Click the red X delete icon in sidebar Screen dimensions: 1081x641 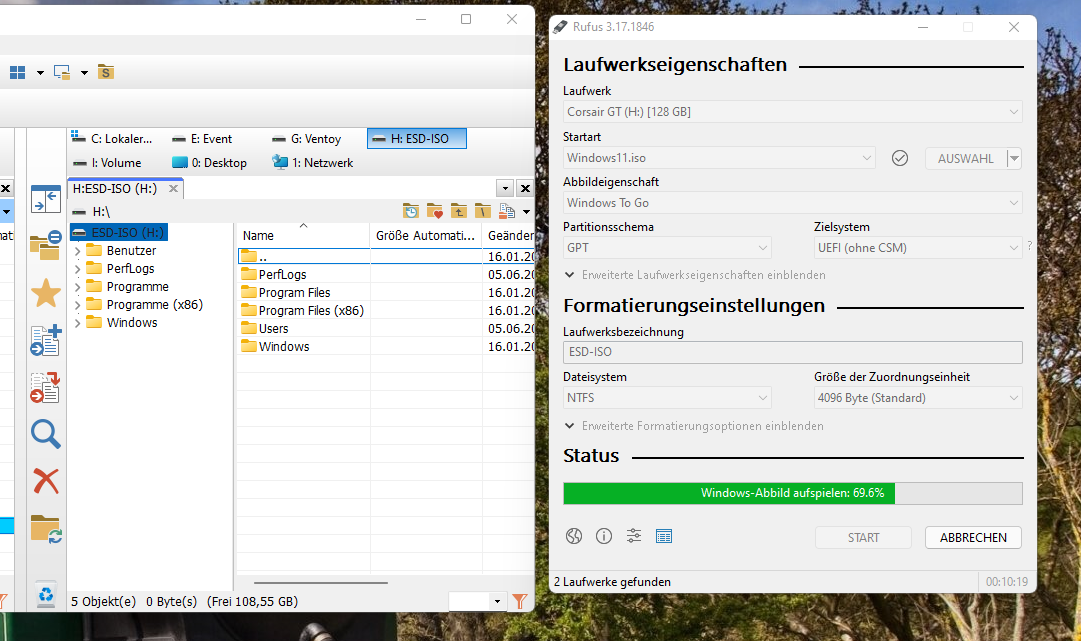(46, 481)
